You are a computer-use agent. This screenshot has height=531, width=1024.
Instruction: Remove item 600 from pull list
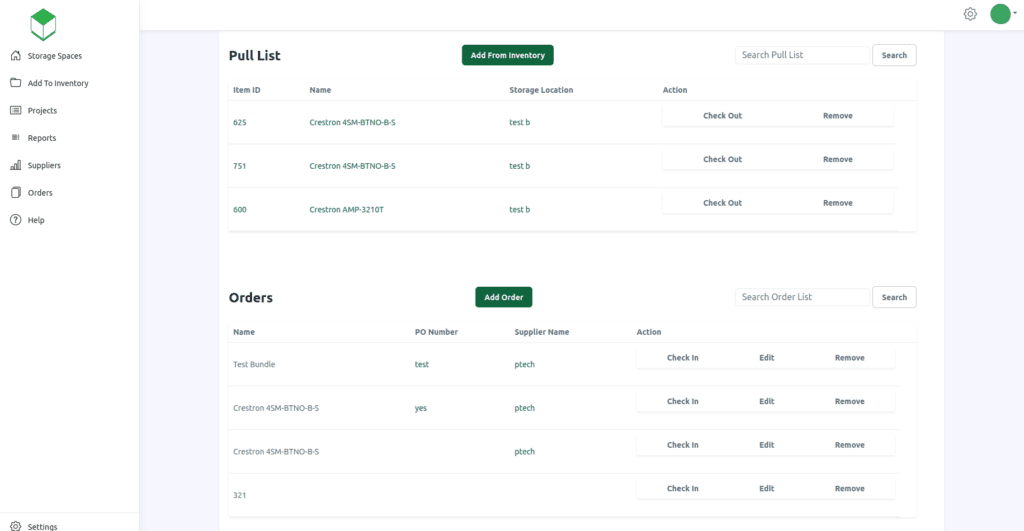838,203
